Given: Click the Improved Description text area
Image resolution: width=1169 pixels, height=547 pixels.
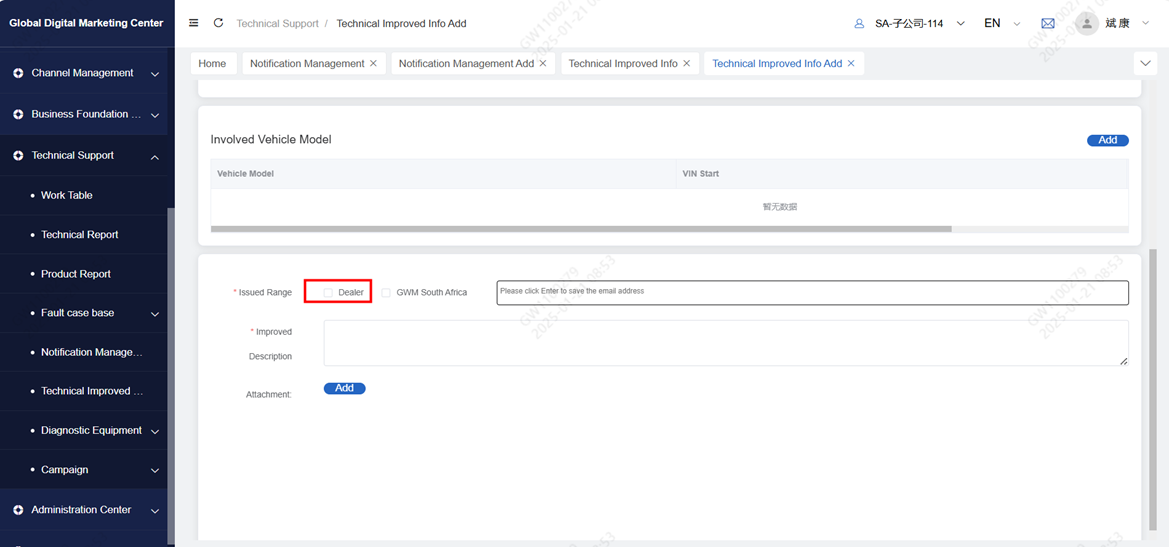Looking at the screenshot, I should [725, 343].
